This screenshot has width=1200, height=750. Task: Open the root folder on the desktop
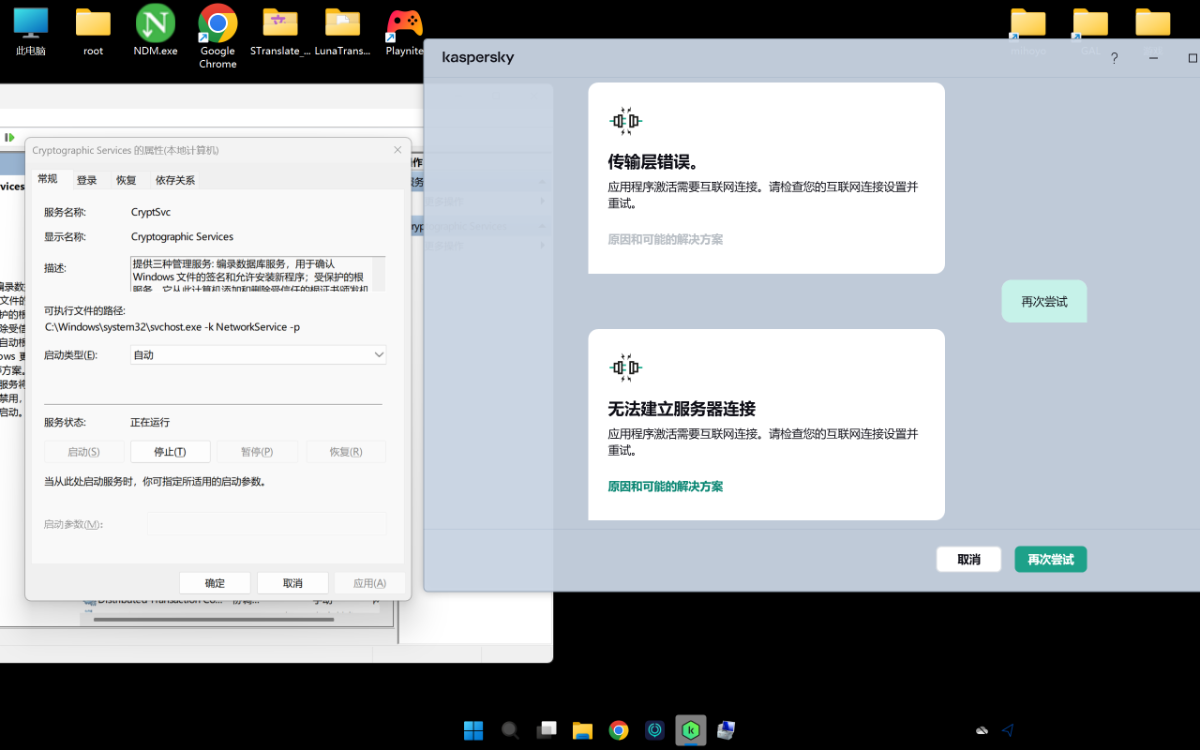tap(93, 32)
